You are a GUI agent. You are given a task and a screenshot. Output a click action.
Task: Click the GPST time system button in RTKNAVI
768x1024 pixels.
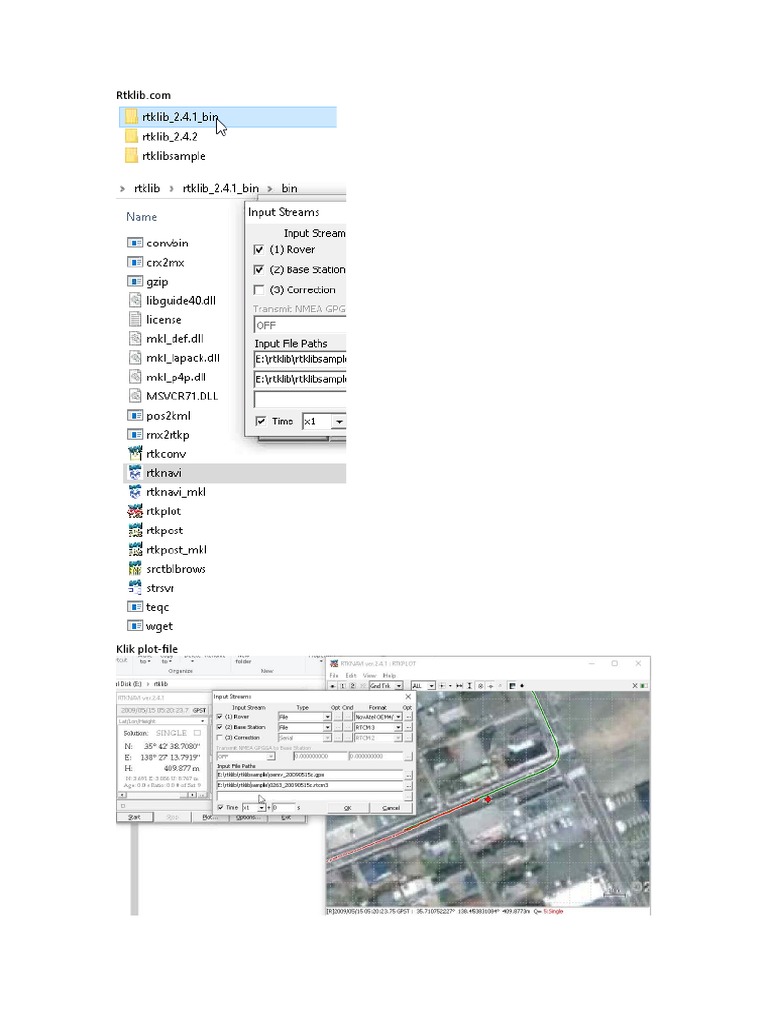click(199, 711)
